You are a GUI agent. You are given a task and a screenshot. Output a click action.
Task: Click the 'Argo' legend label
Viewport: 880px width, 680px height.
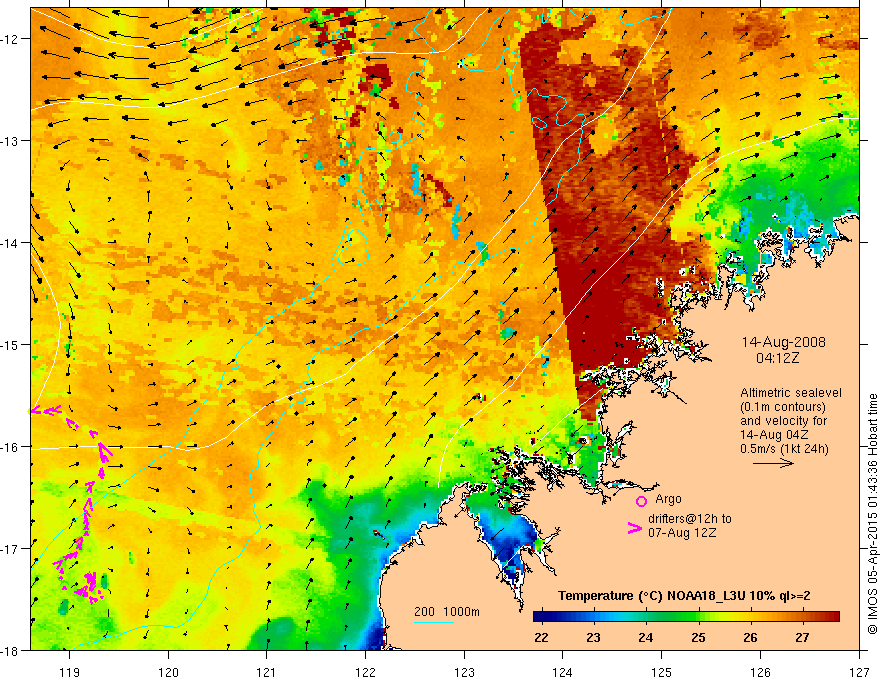click(668, 499)
